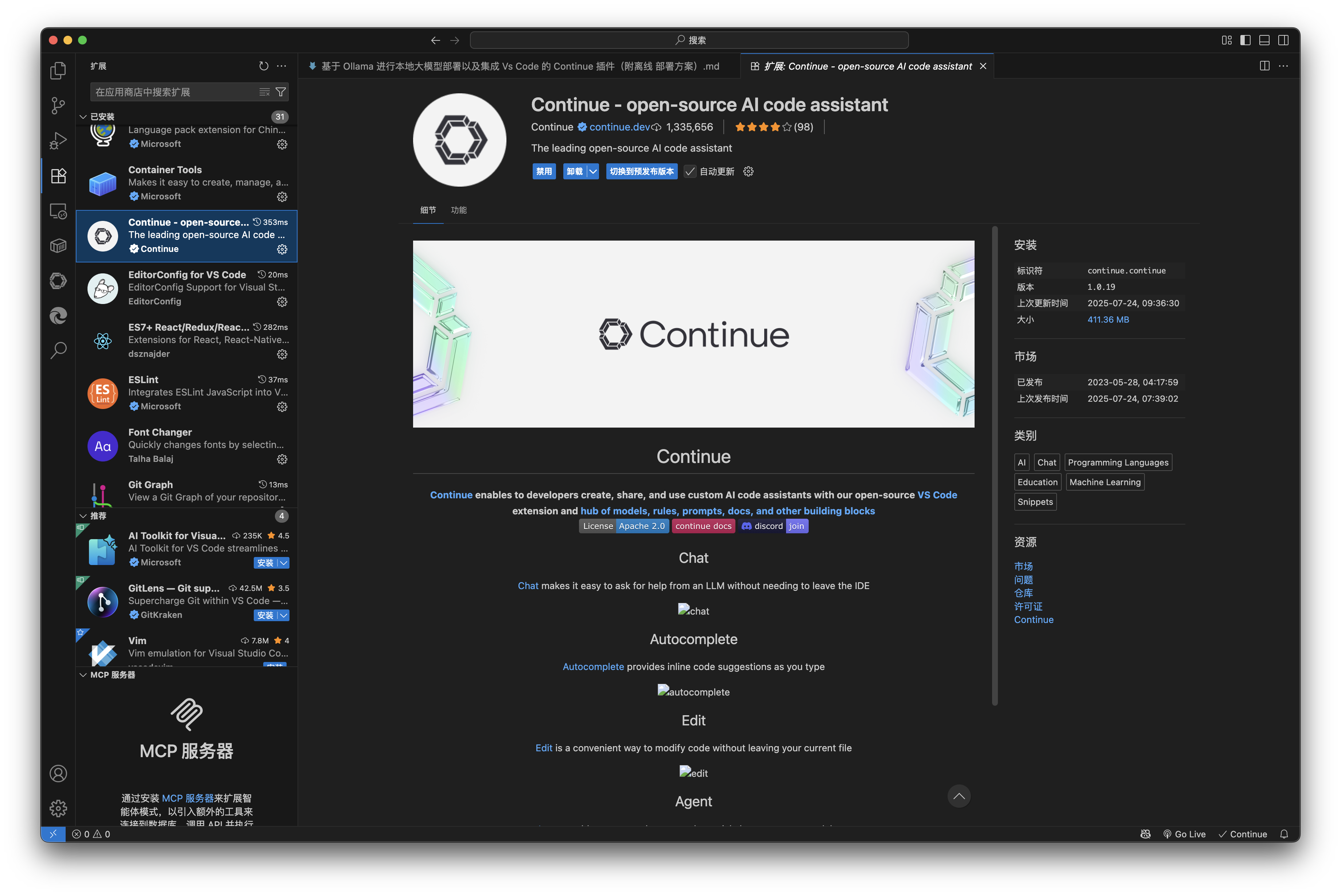Click Go Live in status bar
The image size is (1341, 896).
tap(1184, 834)
